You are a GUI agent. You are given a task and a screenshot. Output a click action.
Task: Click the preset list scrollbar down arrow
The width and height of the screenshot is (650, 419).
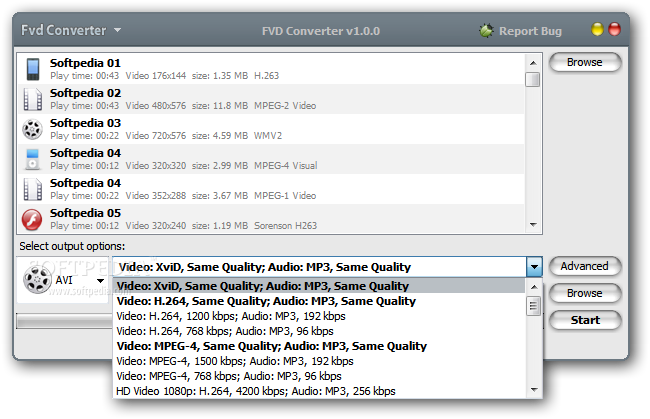[534, 390]
